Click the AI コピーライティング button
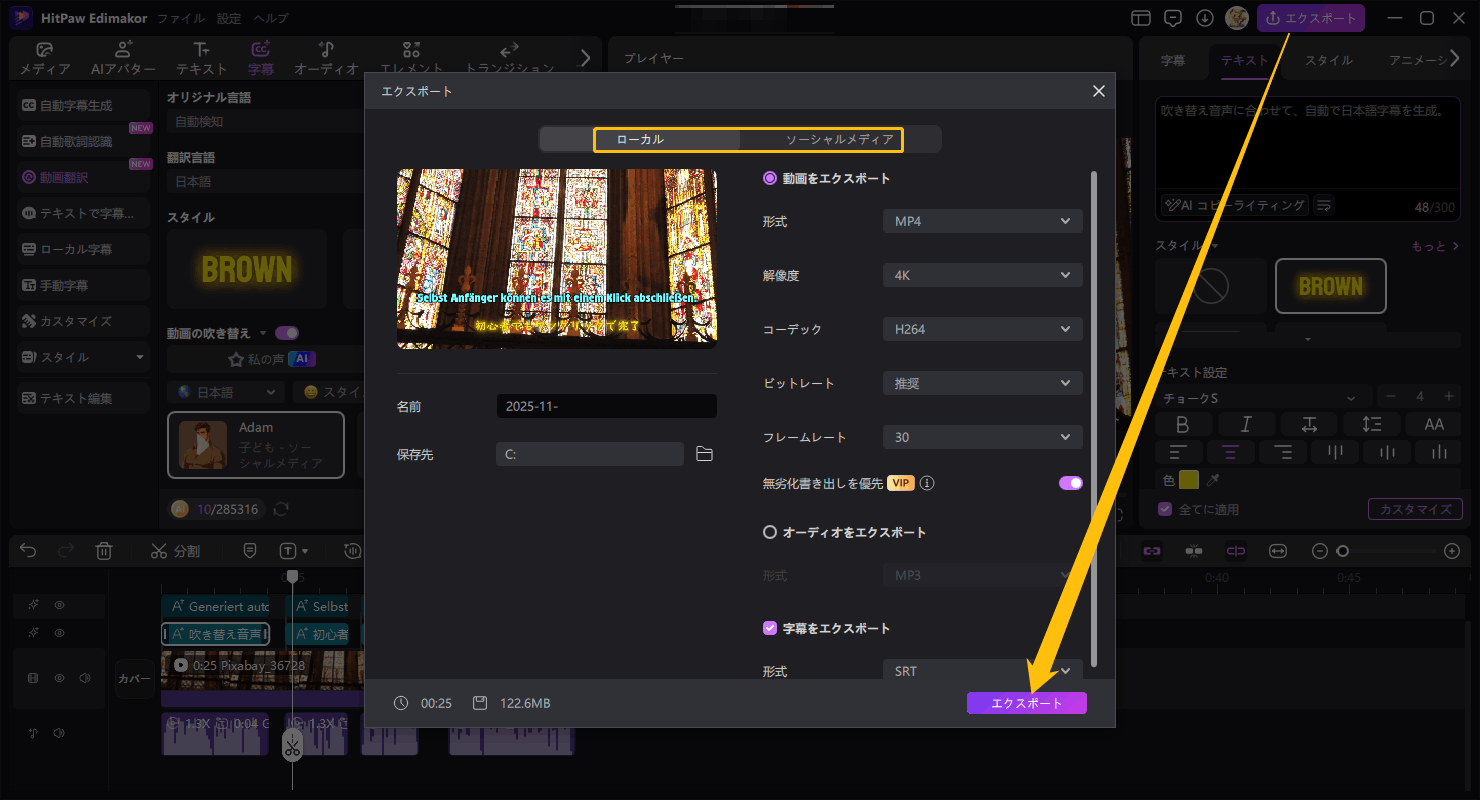 click(1233, 205)
